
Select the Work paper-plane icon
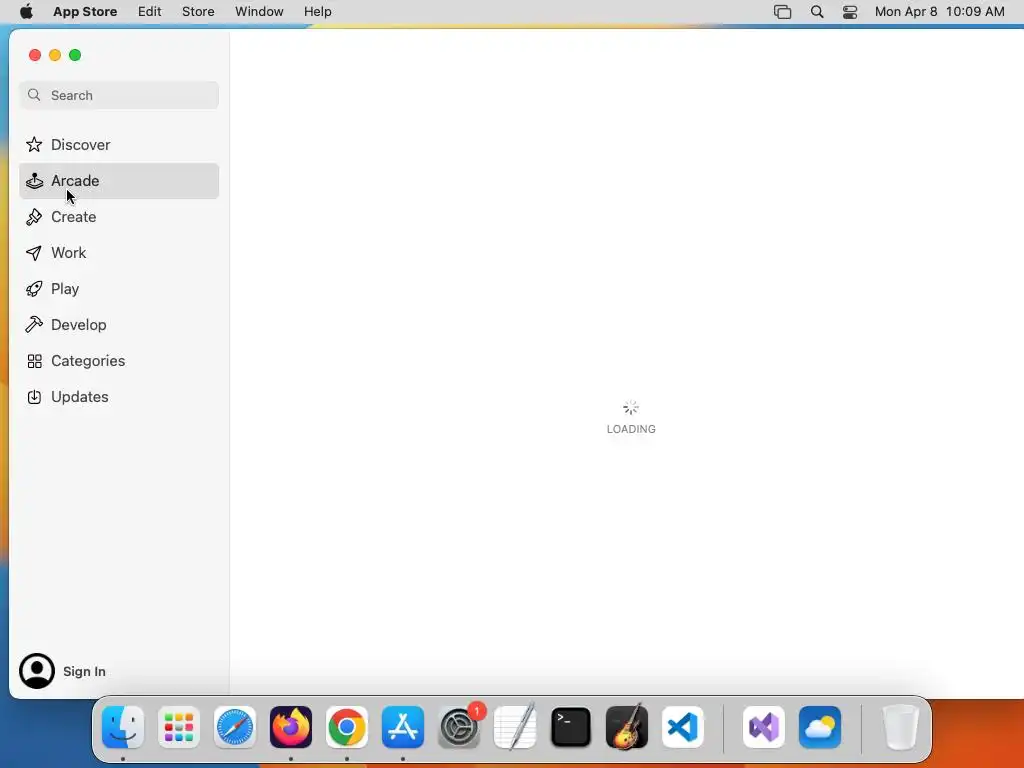pyautogui.click(x=34, y=253)
